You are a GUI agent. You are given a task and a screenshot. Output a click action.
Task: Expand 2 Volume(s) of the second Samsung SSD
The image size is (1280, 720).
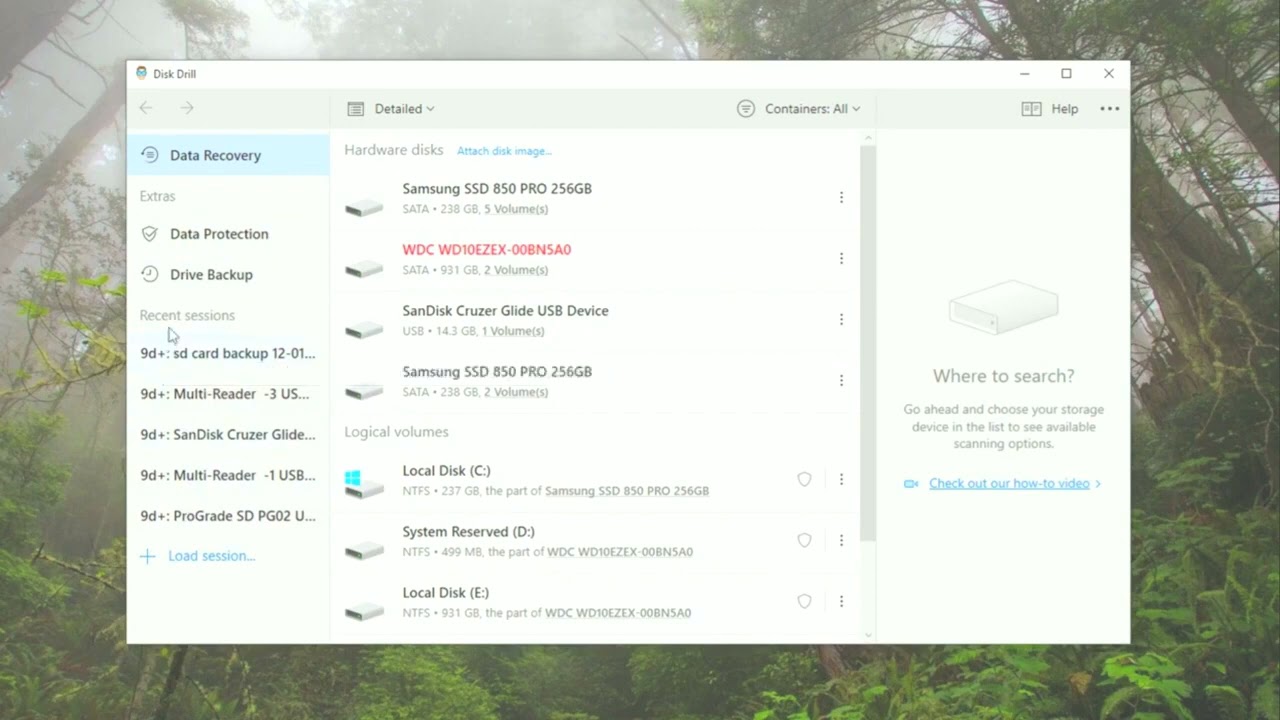(x=516, y=392)
